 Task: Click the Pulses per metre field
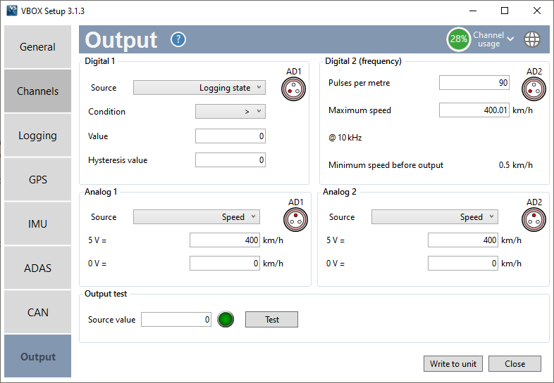[474, 83]
